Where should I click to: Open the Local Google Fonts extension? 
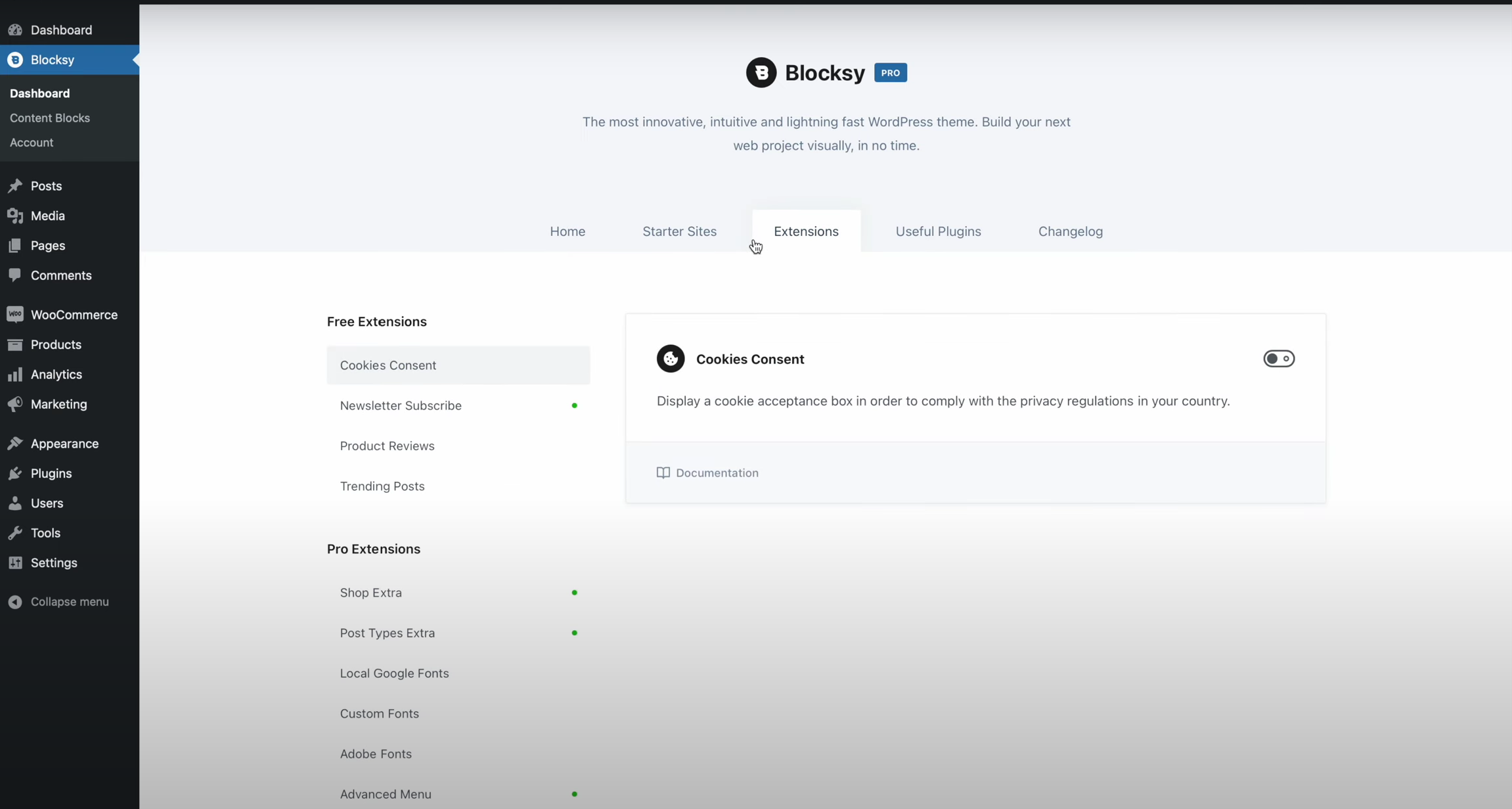pos(394,674)
